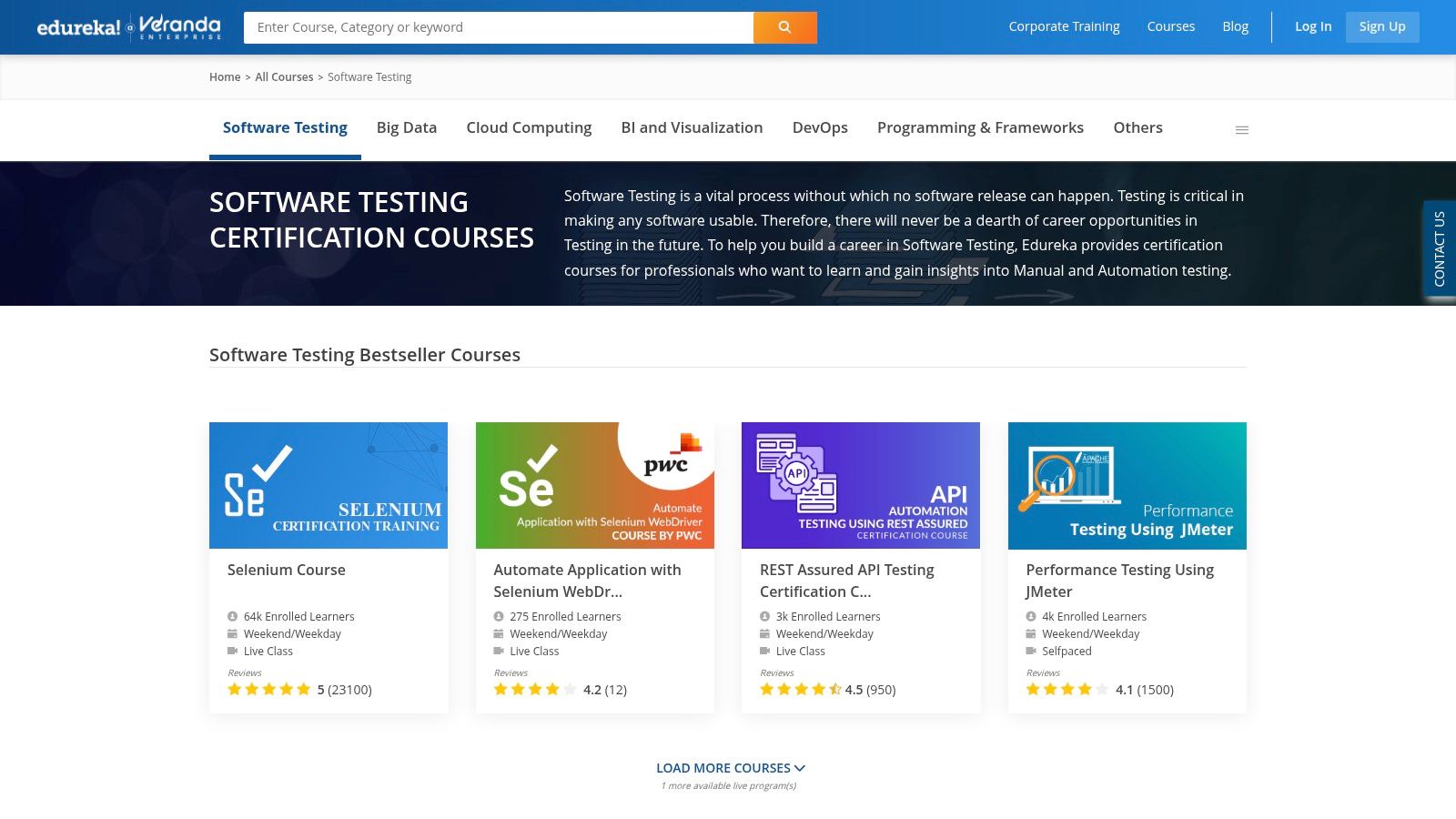Click the orange search magnifier button
This screenshot has height=819, width=1456.
tap(784, 27)
